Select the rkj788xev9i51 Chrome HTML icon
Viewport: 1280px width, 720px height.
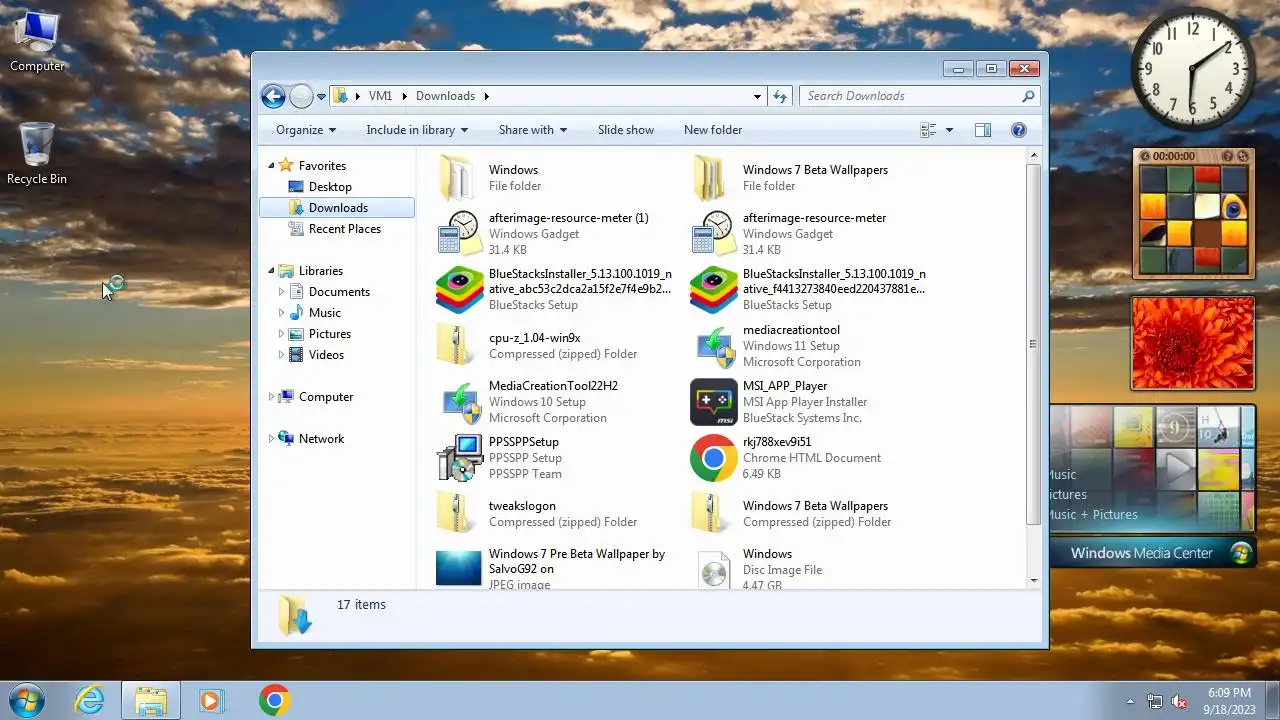(x=713, y=458)
